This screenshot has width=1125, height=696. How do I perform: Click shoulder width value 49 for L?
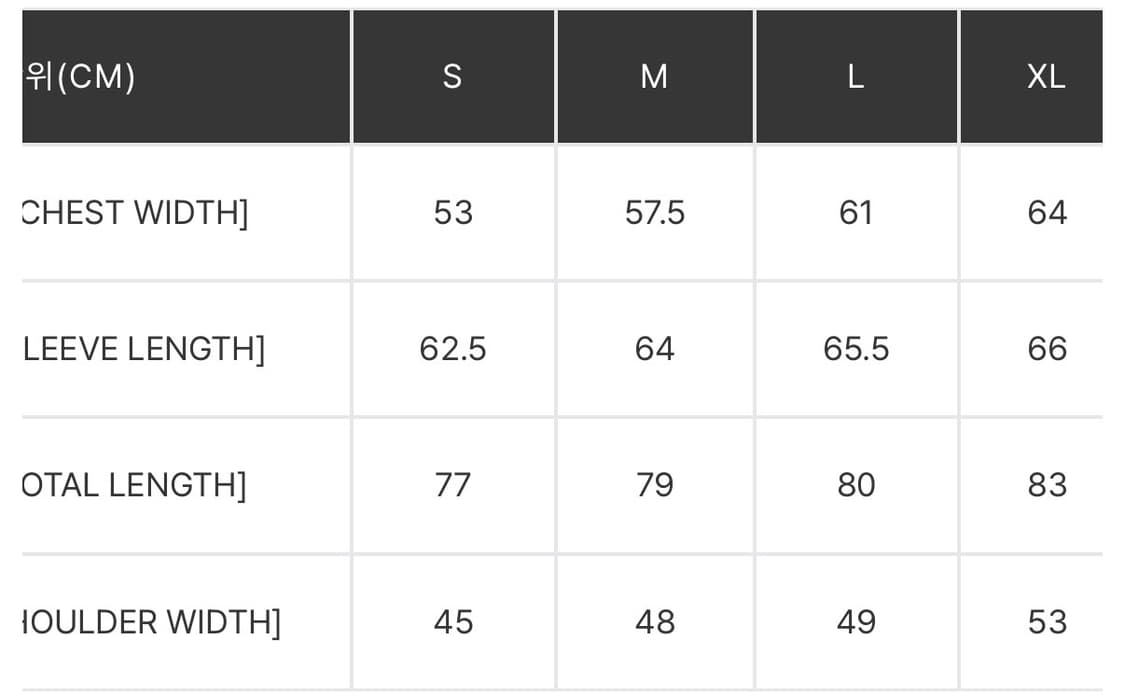856,622
